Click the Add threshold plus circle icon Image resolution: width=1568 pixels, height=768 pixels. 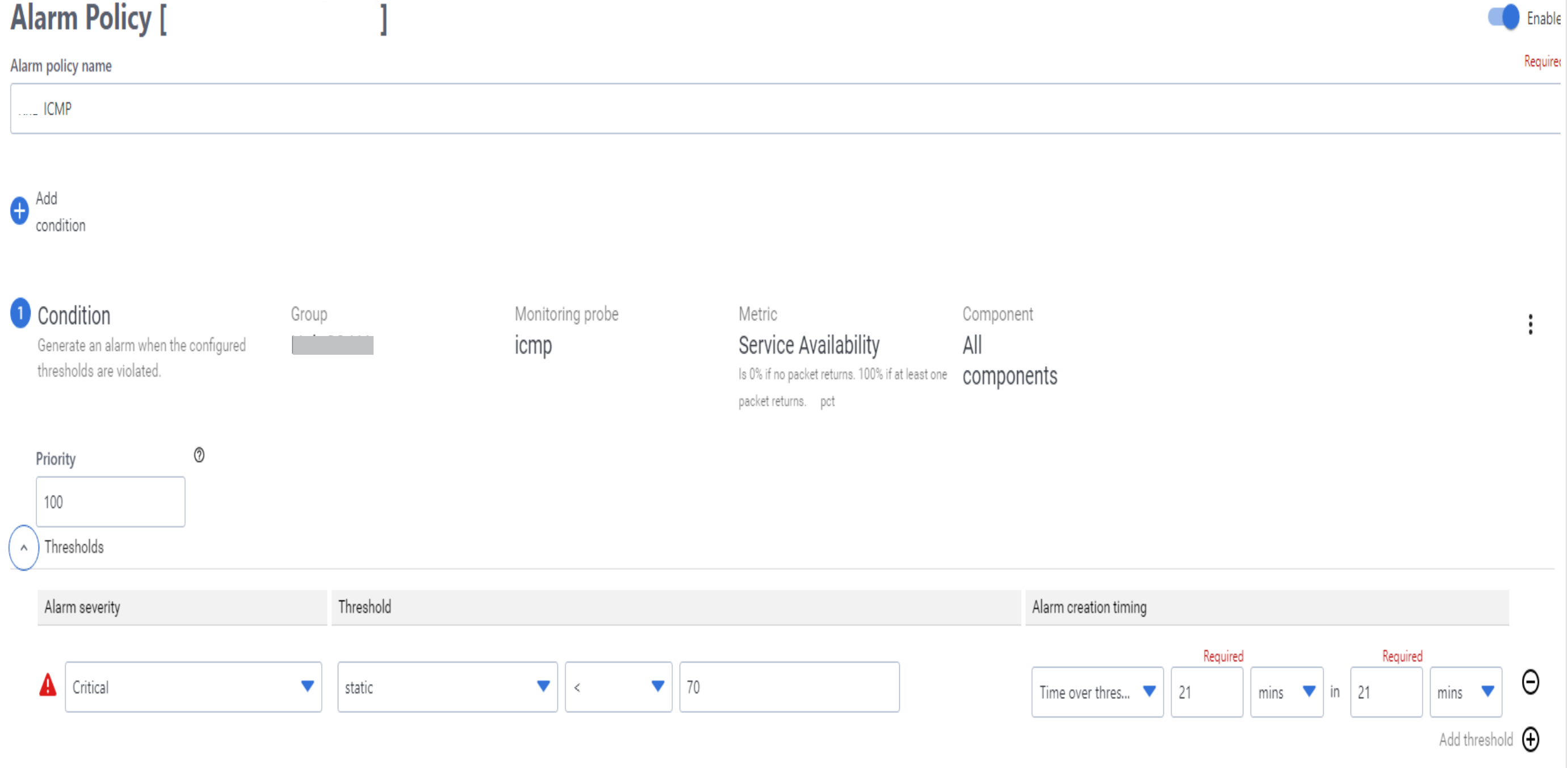pos(1531,740)
